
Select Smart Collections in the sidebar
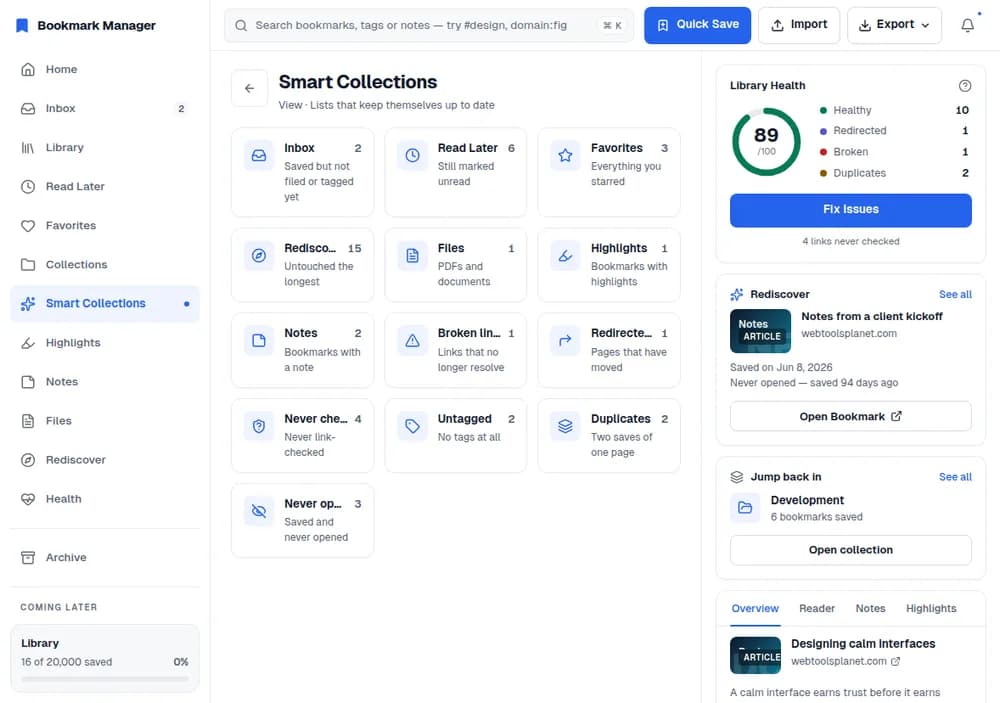[105, 304]
